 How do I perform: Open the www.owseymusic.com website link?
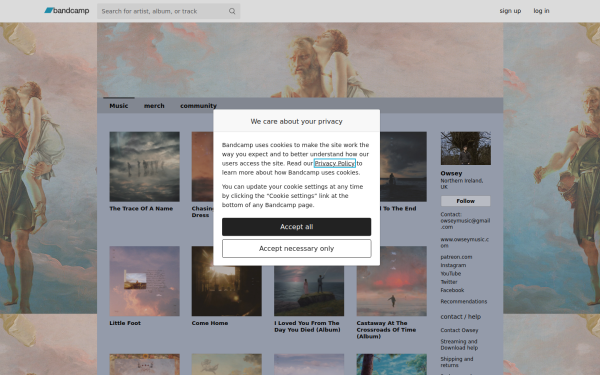(x=465, y=243)
